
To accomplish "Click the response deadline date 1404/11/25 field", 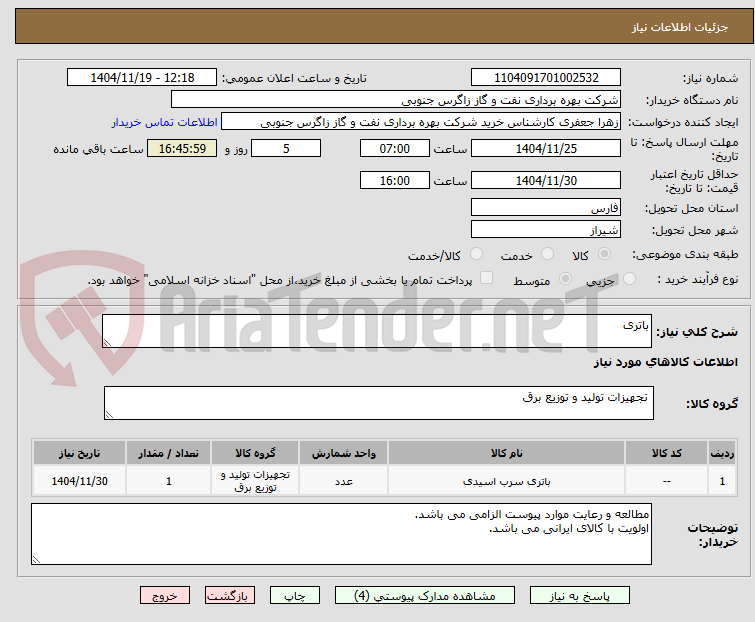I will [x=546, y=148].
